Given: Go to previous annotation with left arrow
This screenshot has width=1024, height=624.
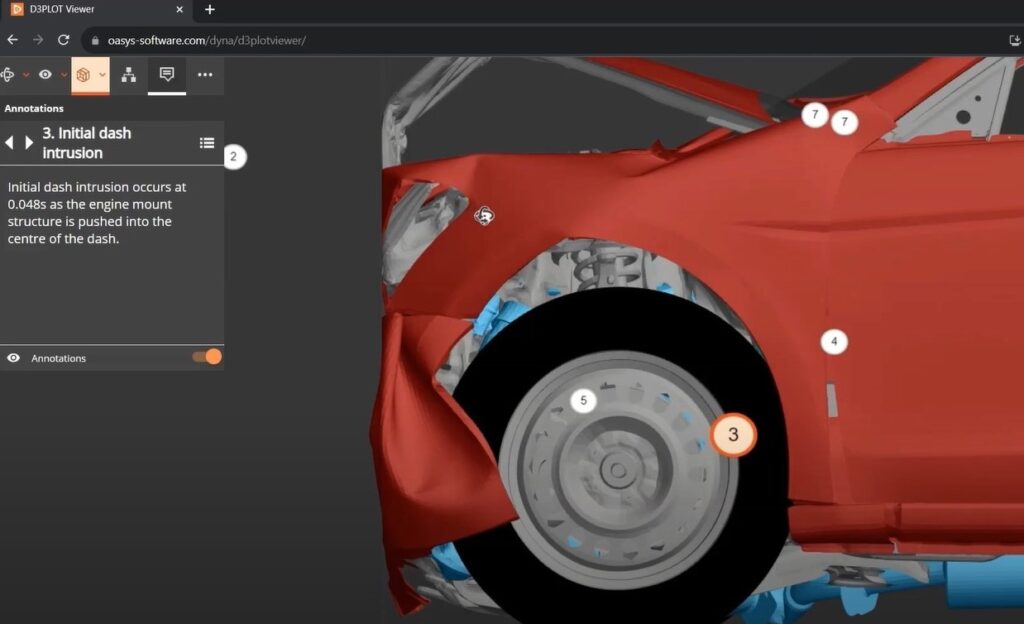Looking at the screenshot, I should click(x=10, y=143).
